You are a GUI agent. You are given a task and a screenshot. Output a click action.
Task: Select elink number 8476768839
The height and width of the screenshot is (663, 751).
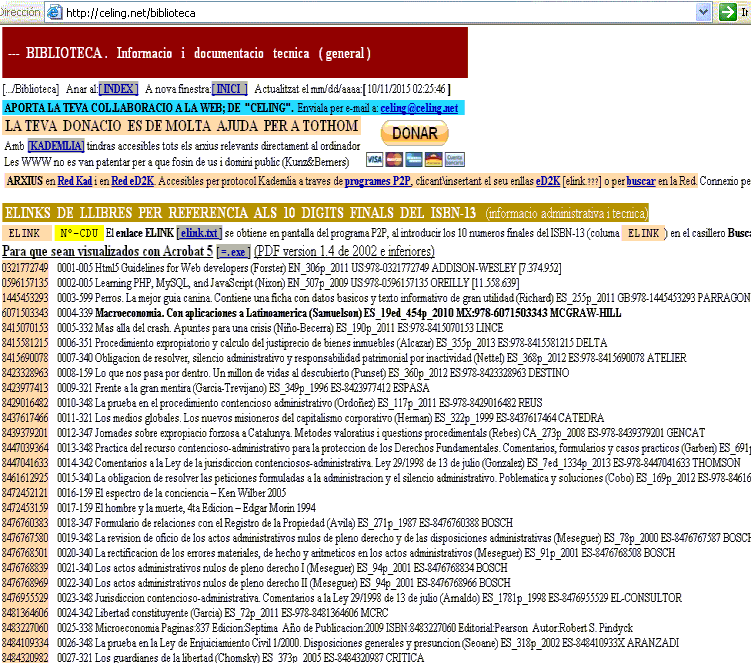pos(25,568)
